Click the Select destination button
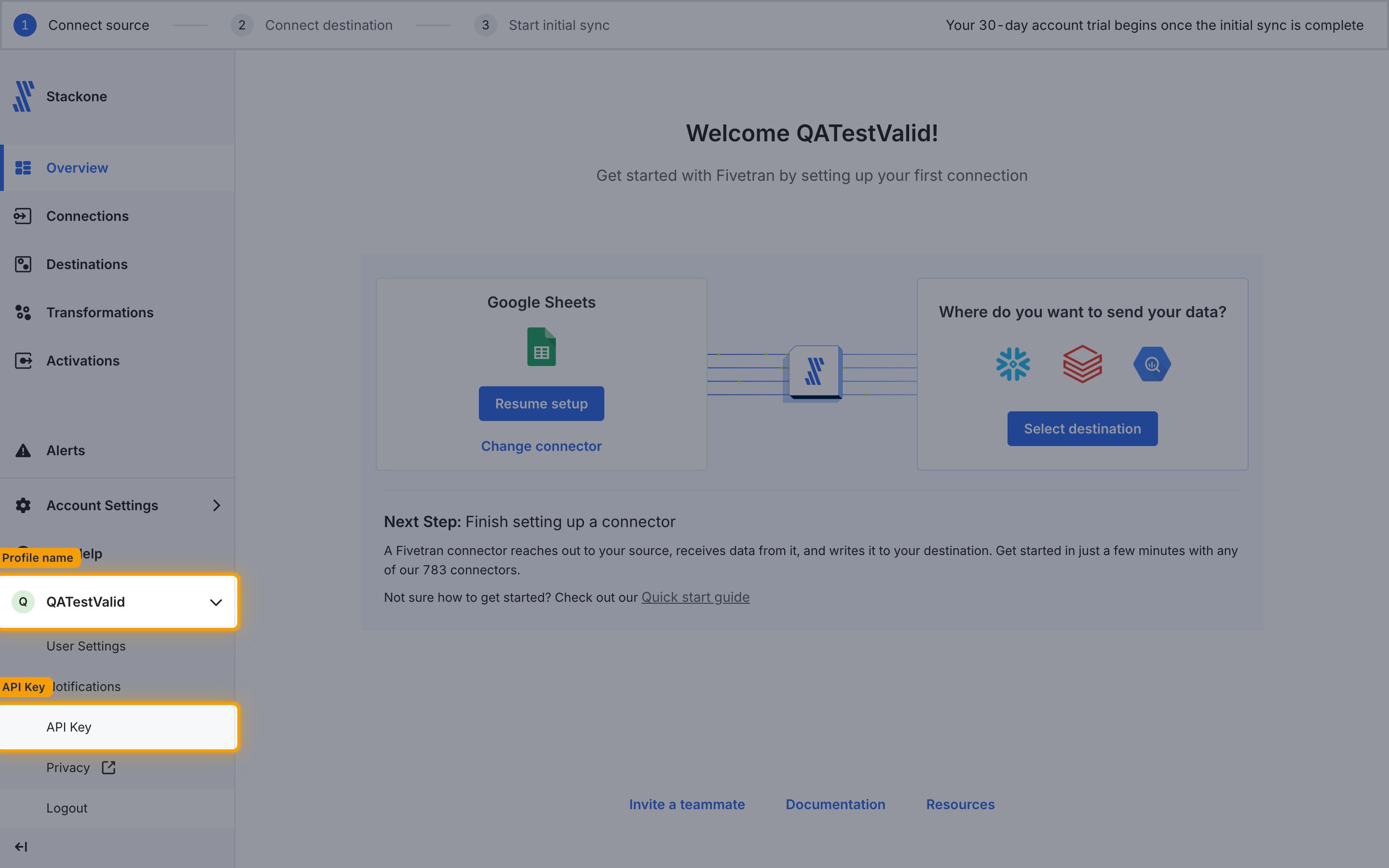This screenshot has width=1389, height=868. click(1082, 429)
